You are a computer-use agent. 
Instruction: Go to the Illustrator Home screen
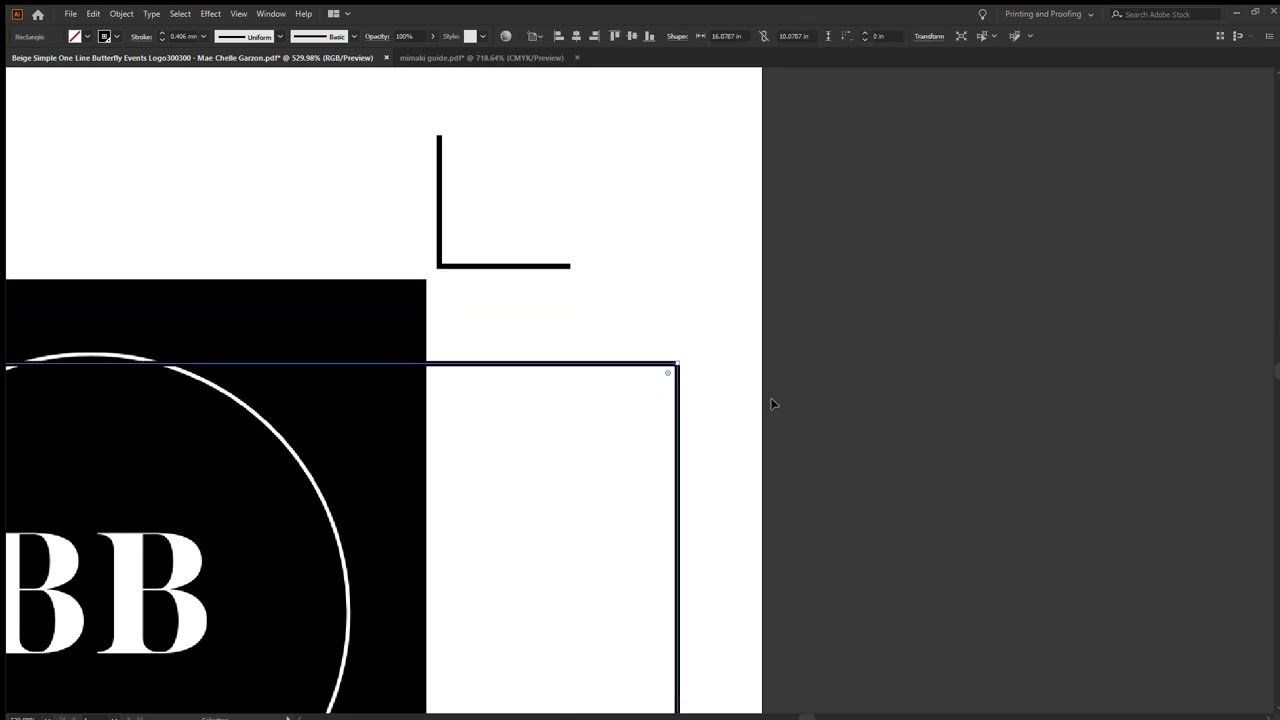38,14
